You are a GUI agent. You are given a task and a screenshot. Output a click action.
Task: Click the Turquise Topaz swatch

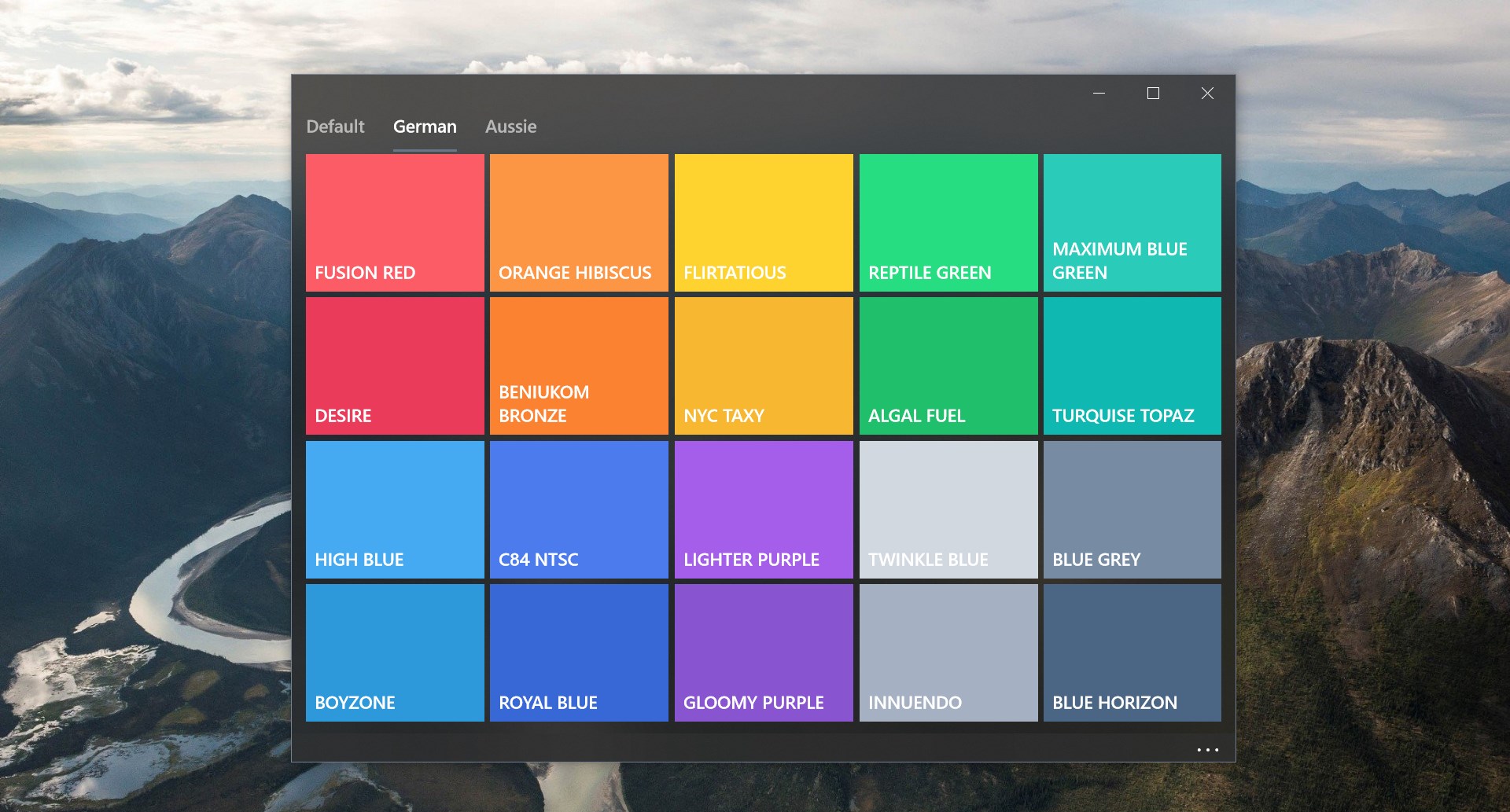tap(1132, 366)
